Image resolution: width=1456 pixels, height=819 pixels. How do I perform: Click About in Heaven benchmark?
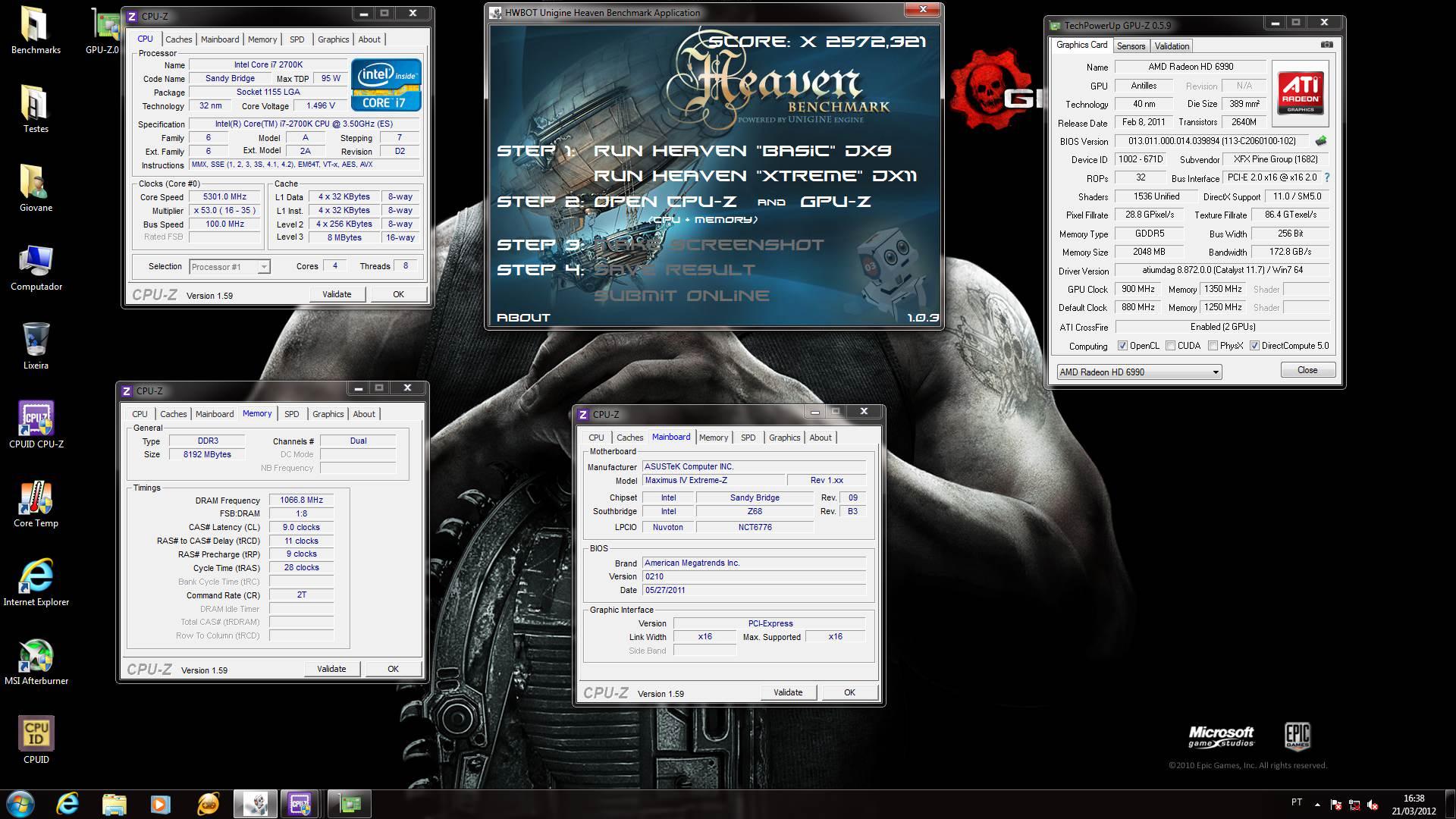523,318
